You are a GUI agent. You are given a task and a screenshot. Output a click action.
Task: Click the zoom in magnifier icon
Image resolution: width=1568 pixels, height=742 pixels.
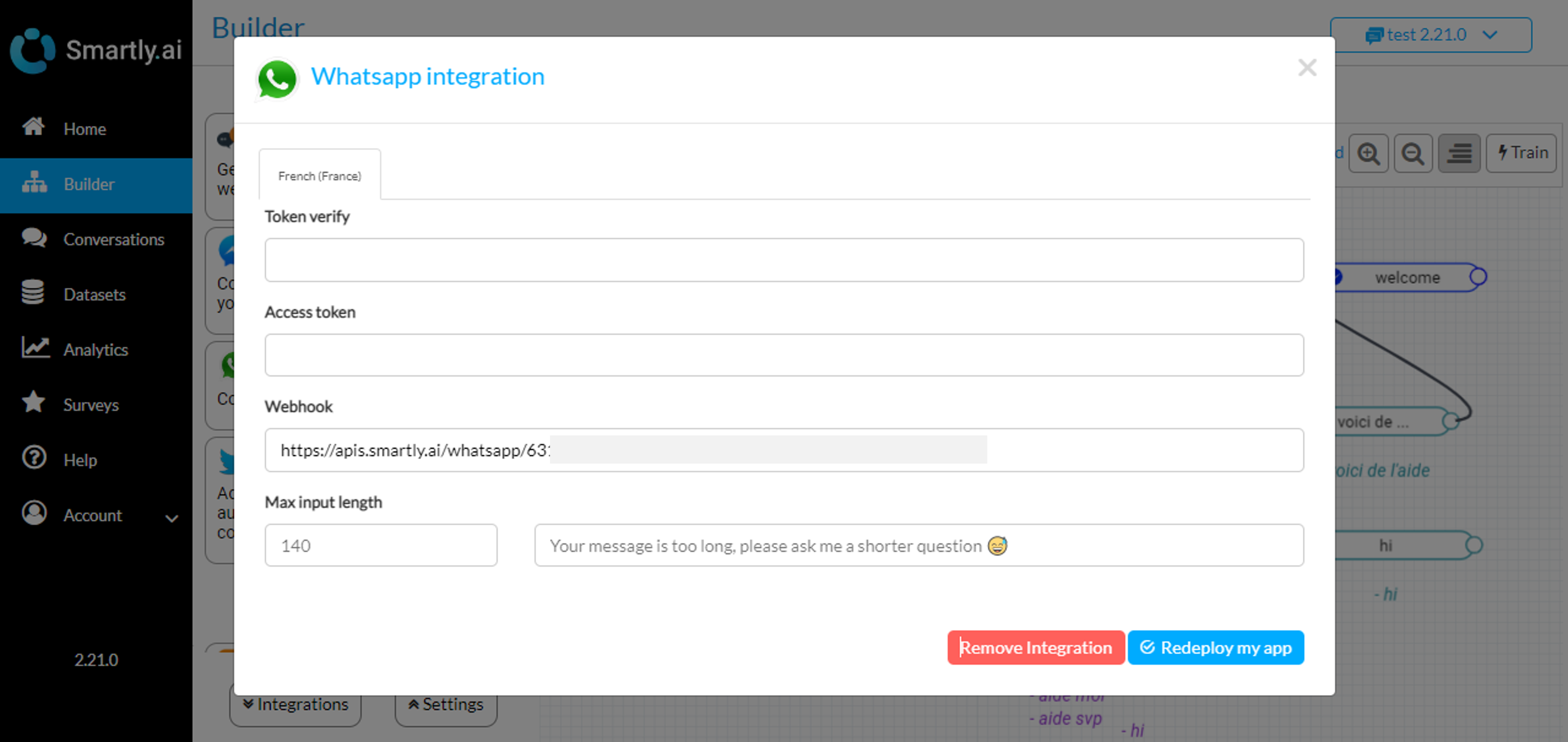click(x=1368, y=153)
